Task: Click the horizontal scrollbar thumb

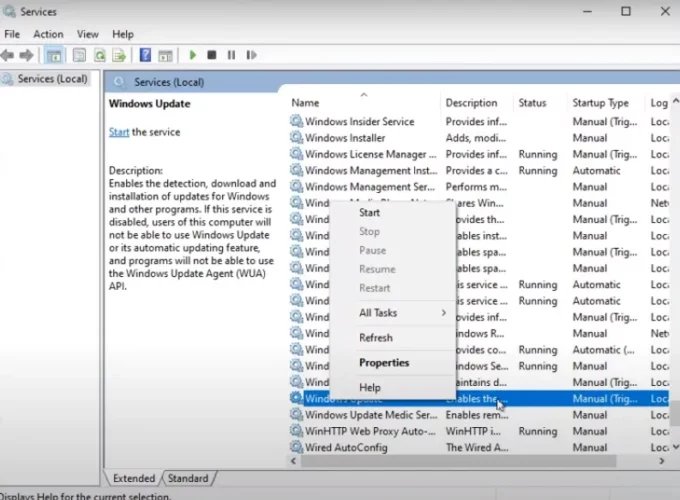Action: 458,461
